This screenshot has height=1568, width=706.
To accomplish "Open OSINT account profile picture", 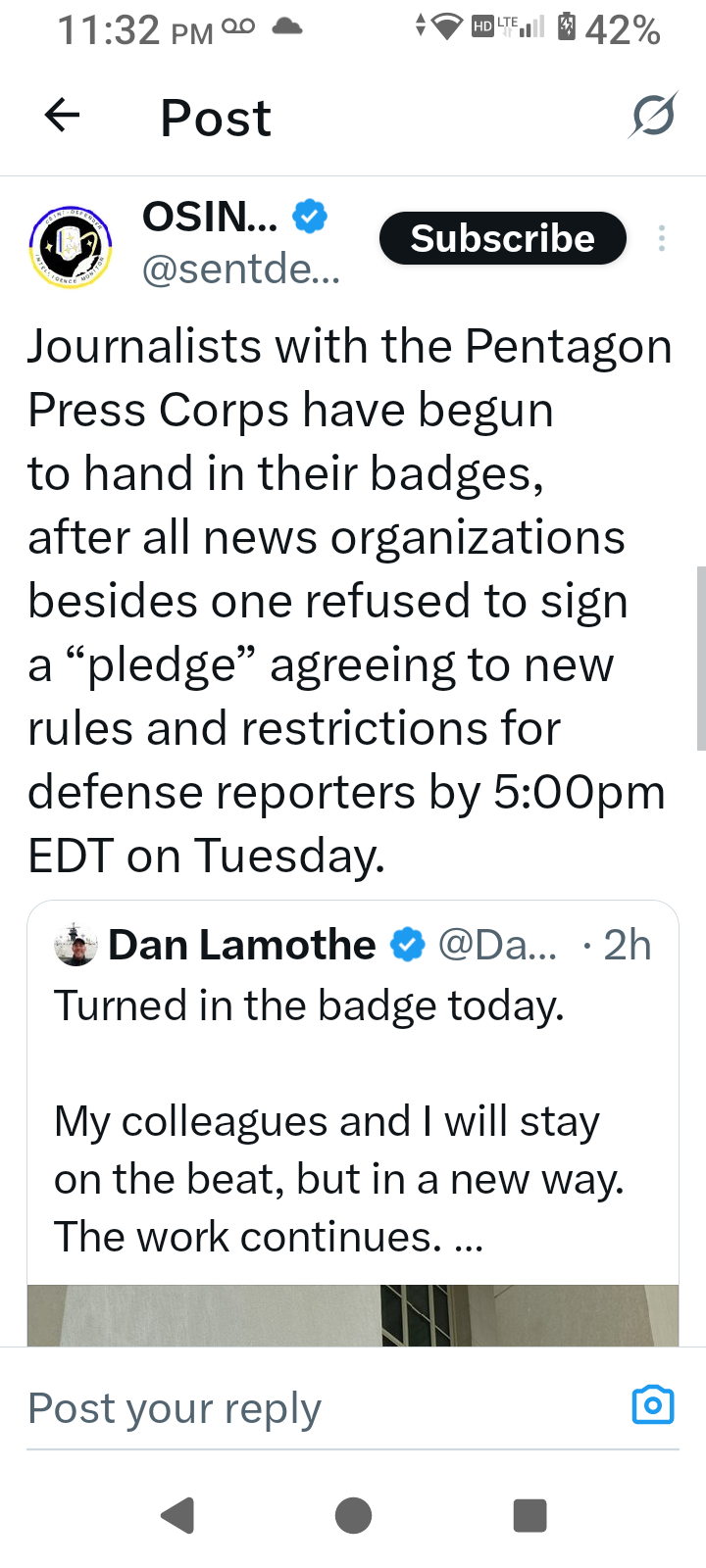I will click(x=70, y=246).
